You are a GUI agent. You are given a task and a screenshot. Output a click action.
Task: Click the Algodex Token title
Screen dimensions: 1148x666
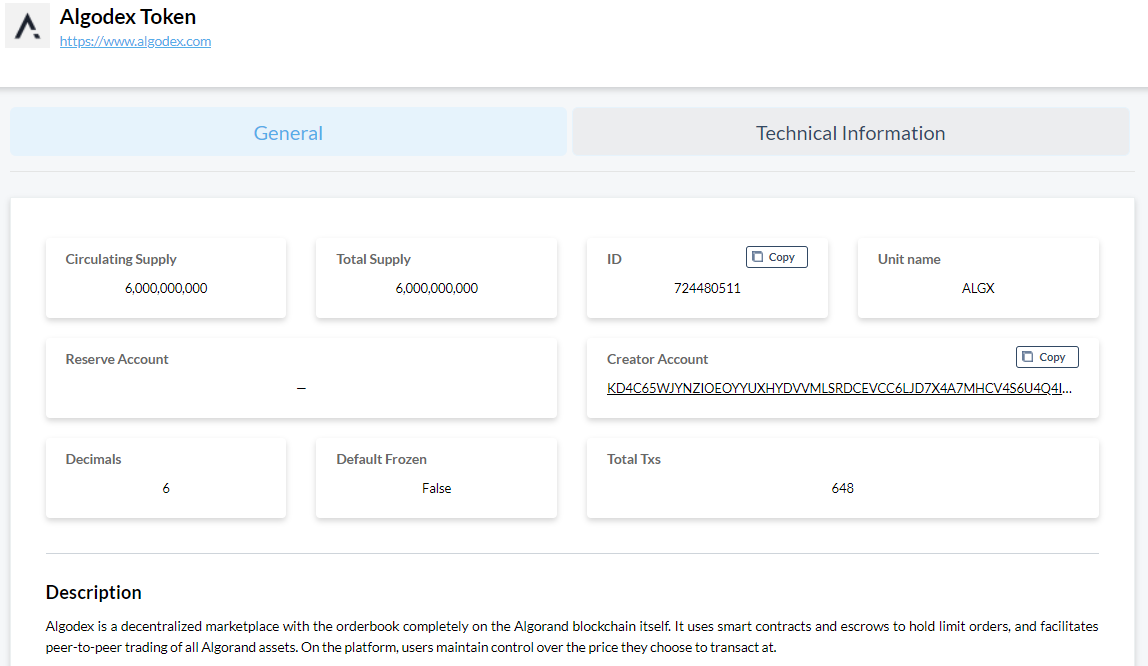pos(128,17)
